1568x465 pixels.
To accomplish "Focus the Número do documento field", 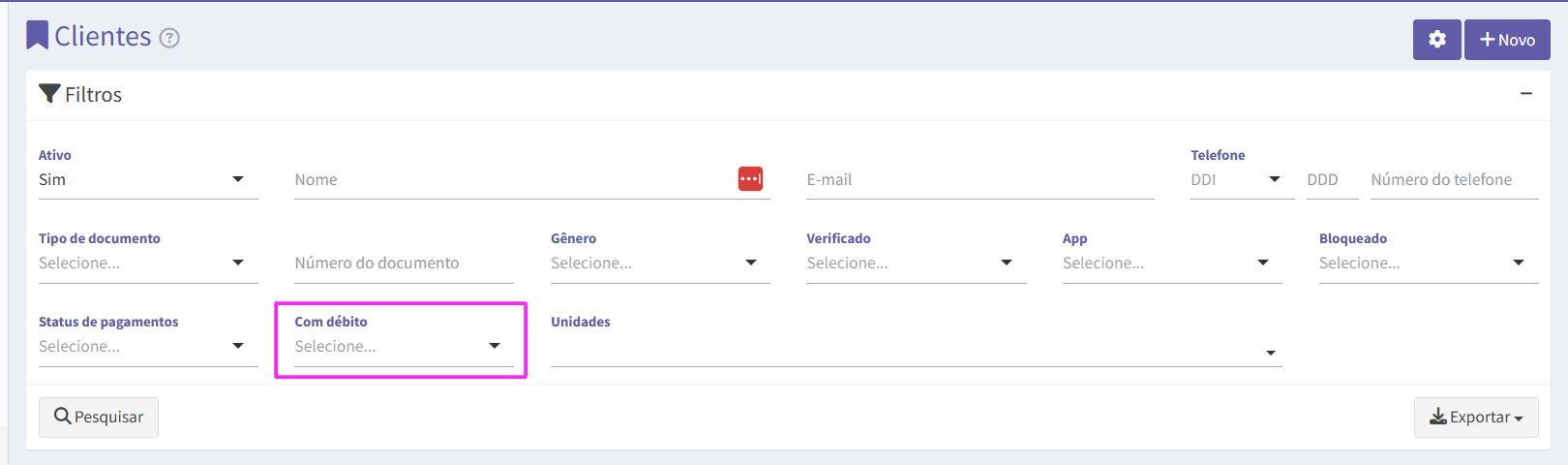I will click(405, 263).
